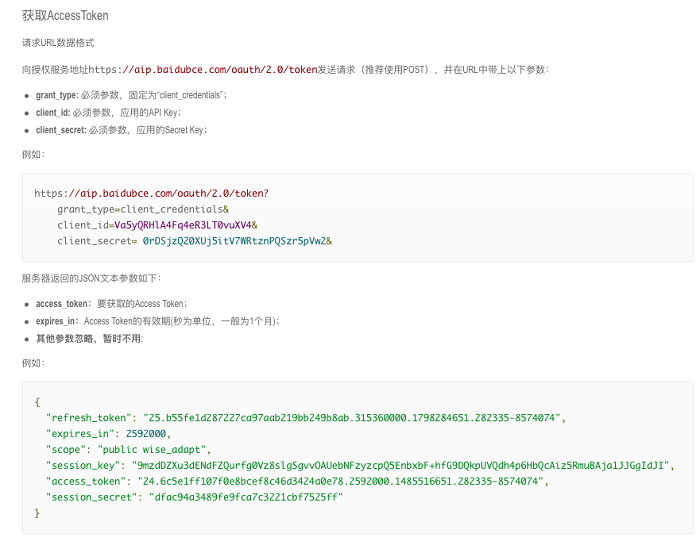Click the client_id value Va5yQRHlA4Fq4eR3LT0vuXV4
The image size is (700, 541).
tap(183, 225)
